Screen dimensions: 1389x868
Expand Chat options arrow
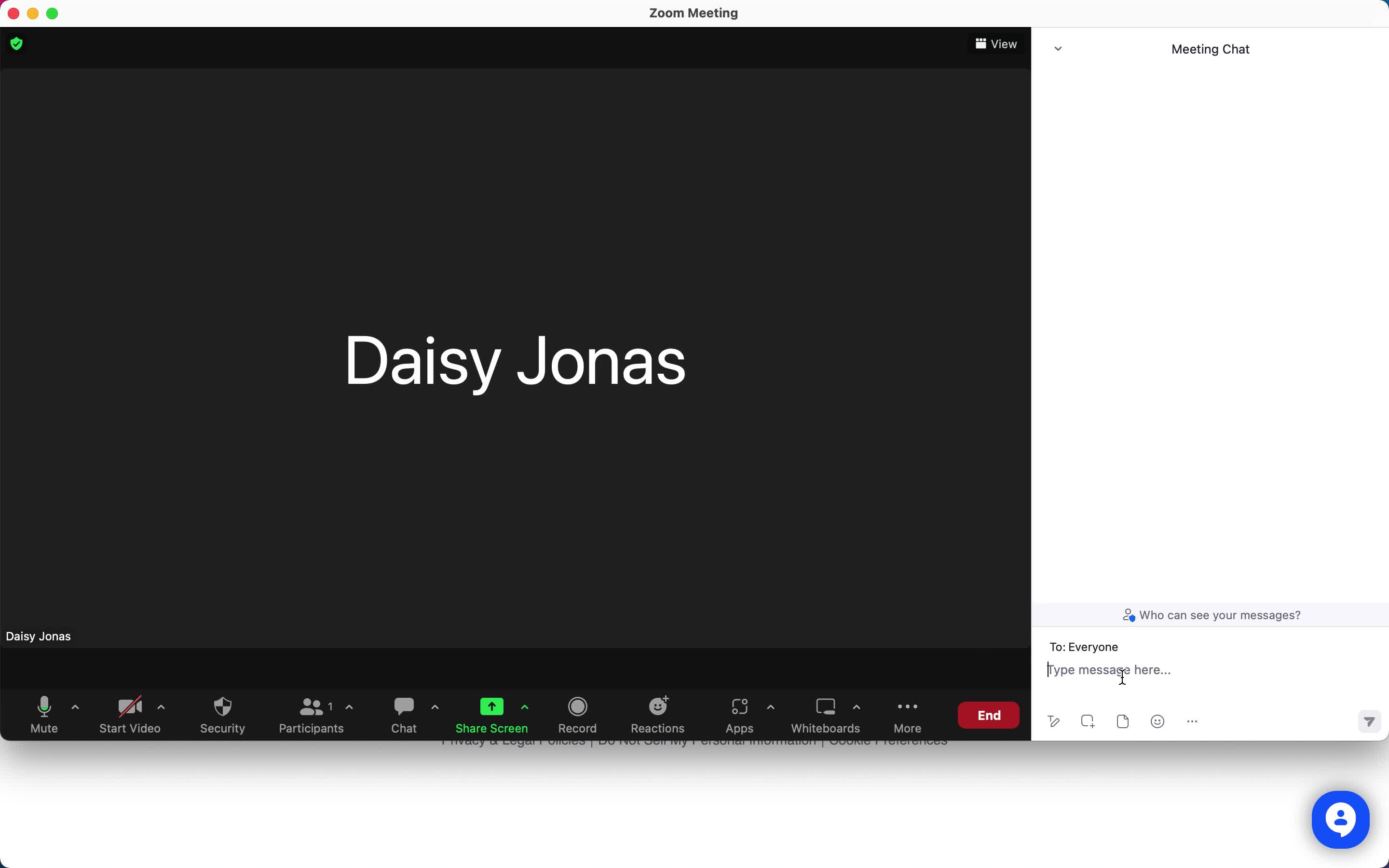coord(434,707)
